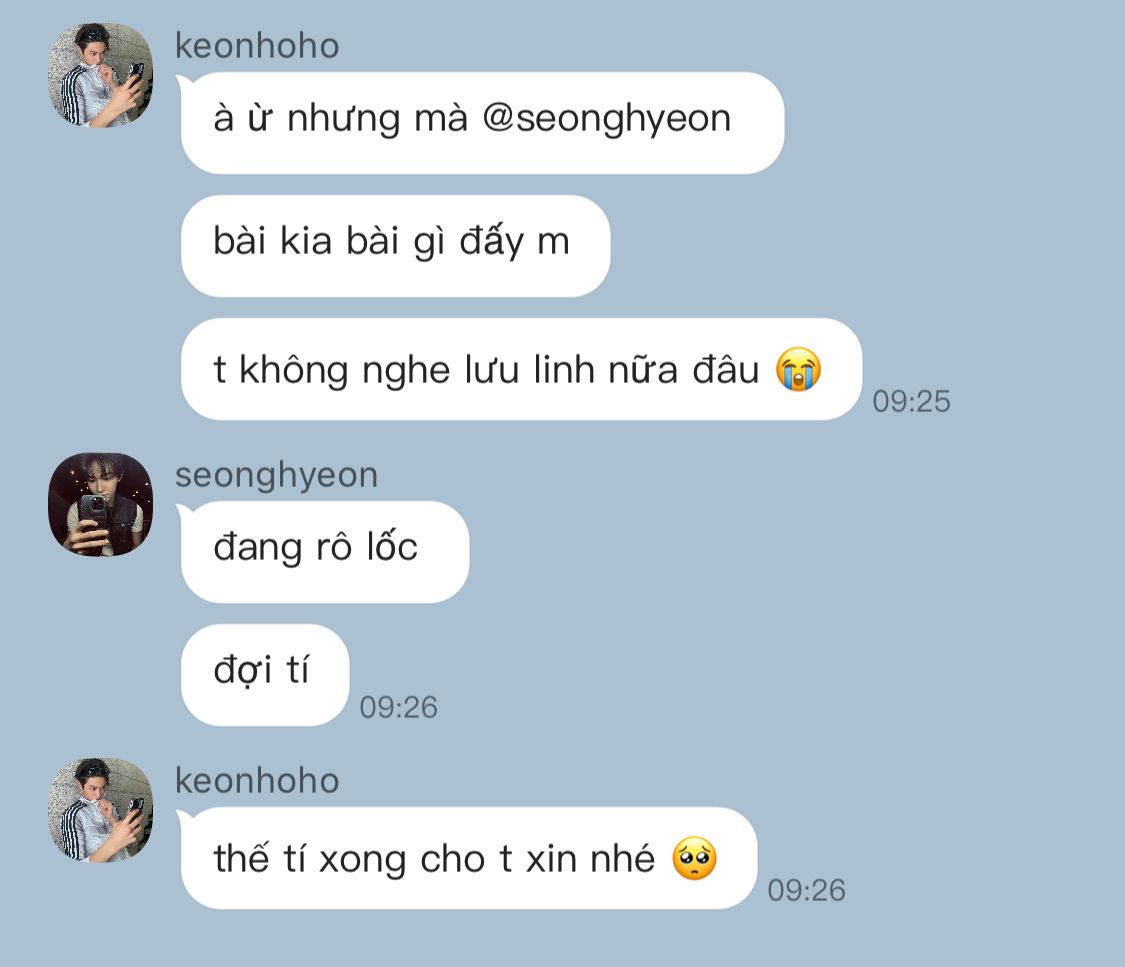Screen dimensions: 1125x967
Task: Select the "thế tí xong cho t xin nhé" bubble
Action: tap(469, 858)
